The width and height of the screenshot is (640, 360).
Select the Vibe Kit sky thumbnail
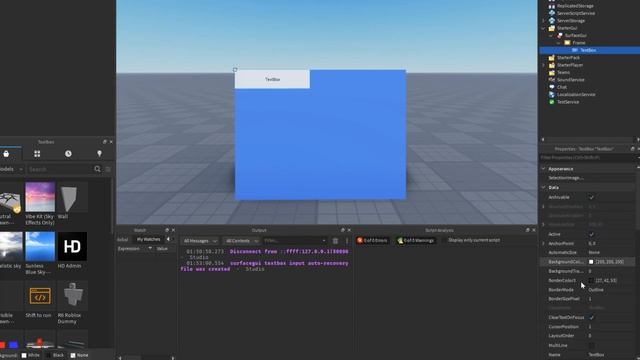(x=40, y=197)
